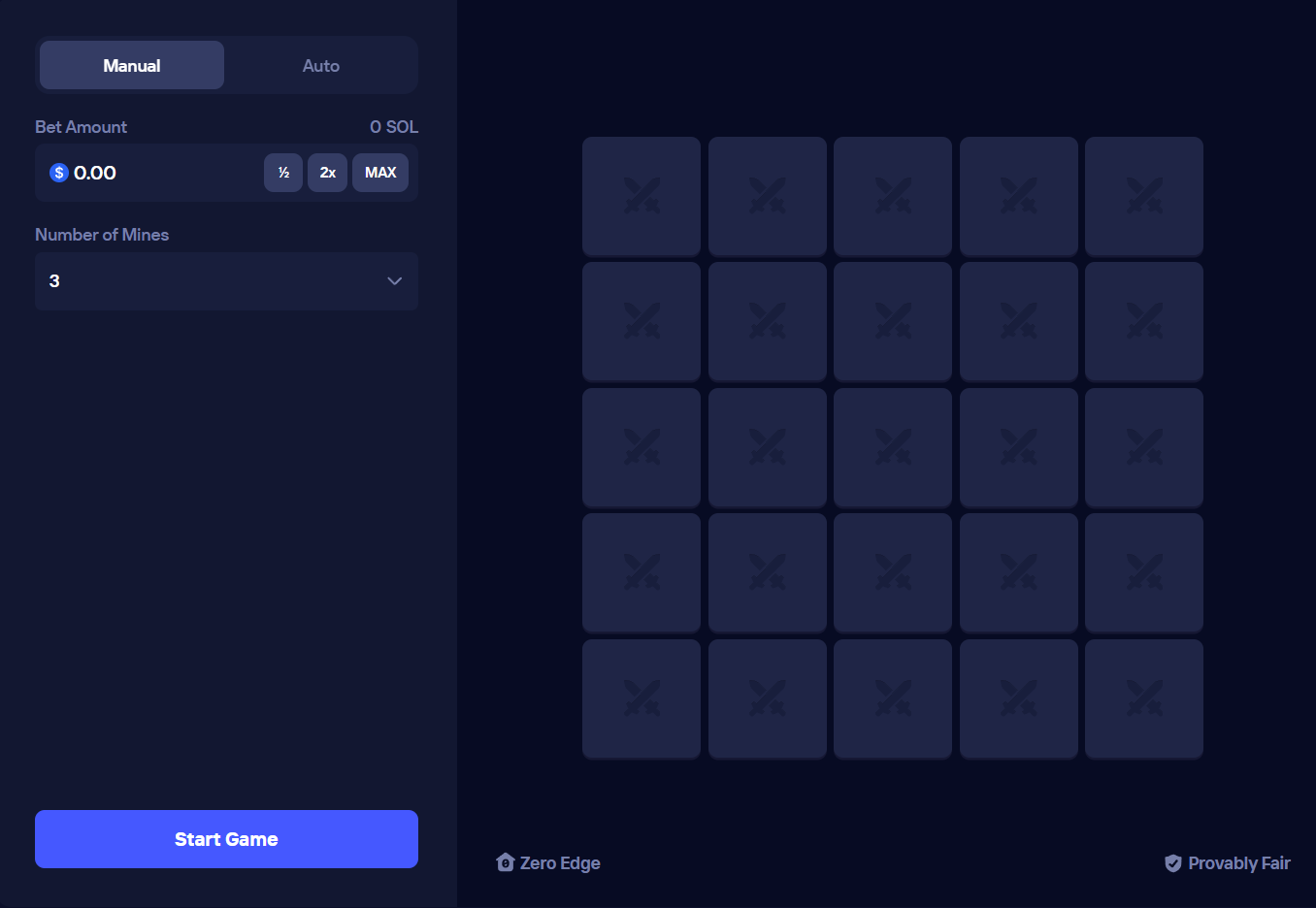Screen dimensions: 1316x908
Task: Halve the bet with the ½ button
Action: click(283, 172)
